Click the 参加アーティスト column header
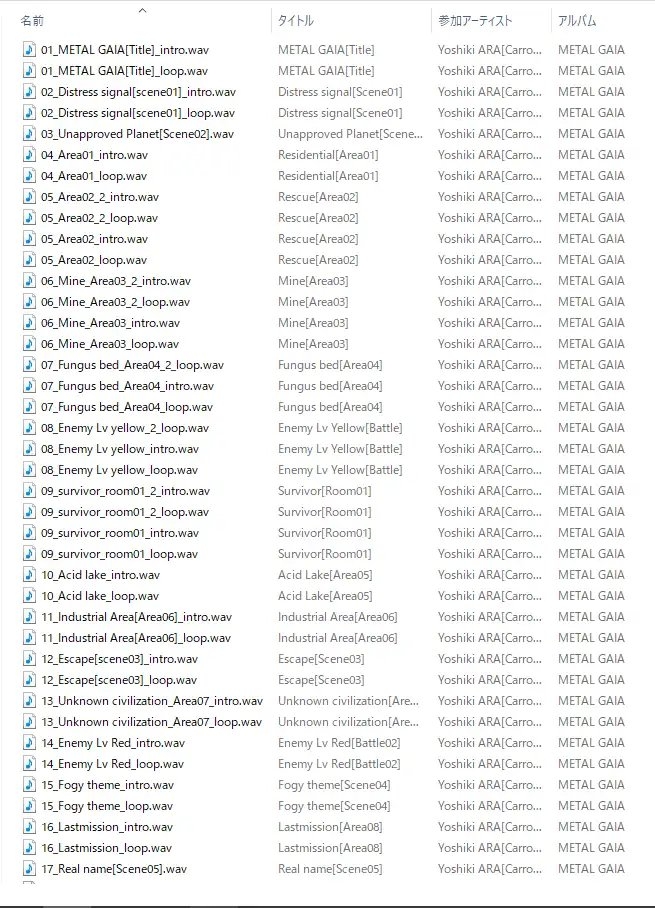Screen dimensions: 655x908 pyautogui.click(x=475, y=21)
